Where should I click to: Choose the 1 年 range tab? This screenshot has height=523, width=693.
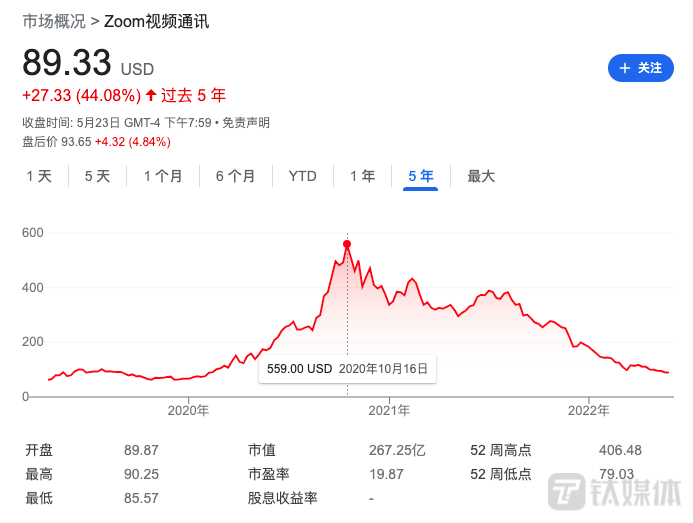click(x=362, y=176)
